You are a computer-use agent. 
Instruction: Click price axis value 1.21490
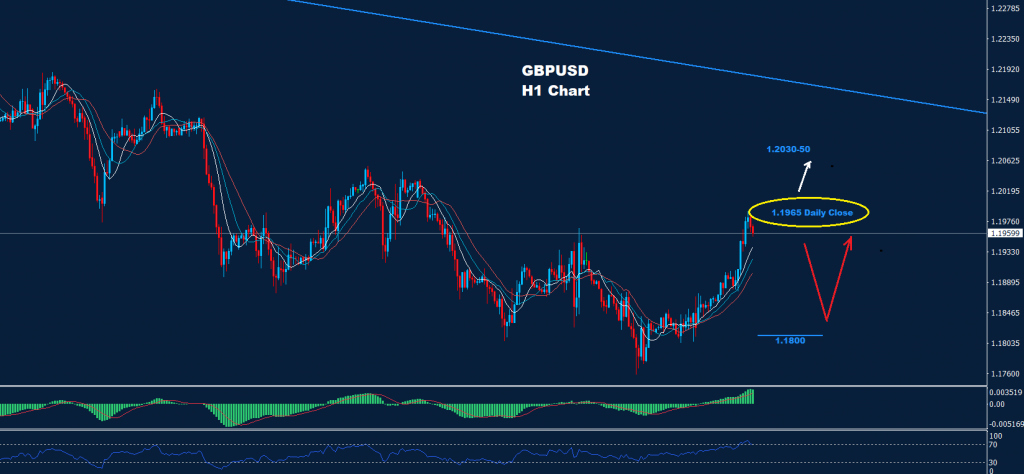pyautogui.click(x=1005, y=100)
